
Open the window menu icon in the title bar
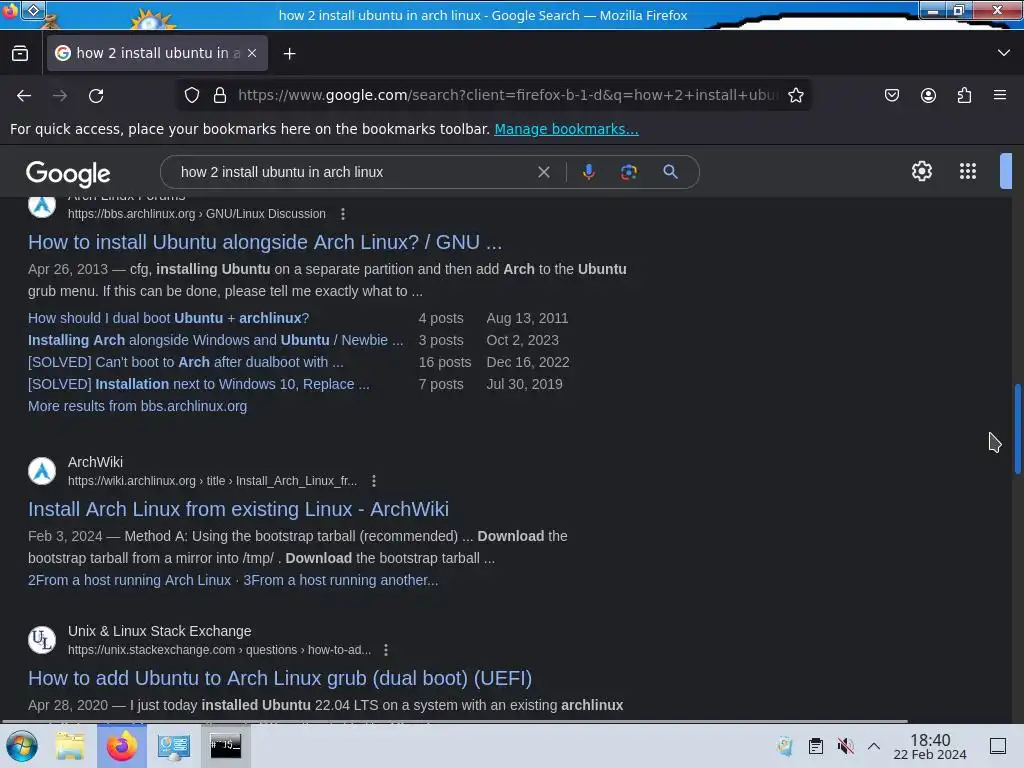click(x=10, y=11)
